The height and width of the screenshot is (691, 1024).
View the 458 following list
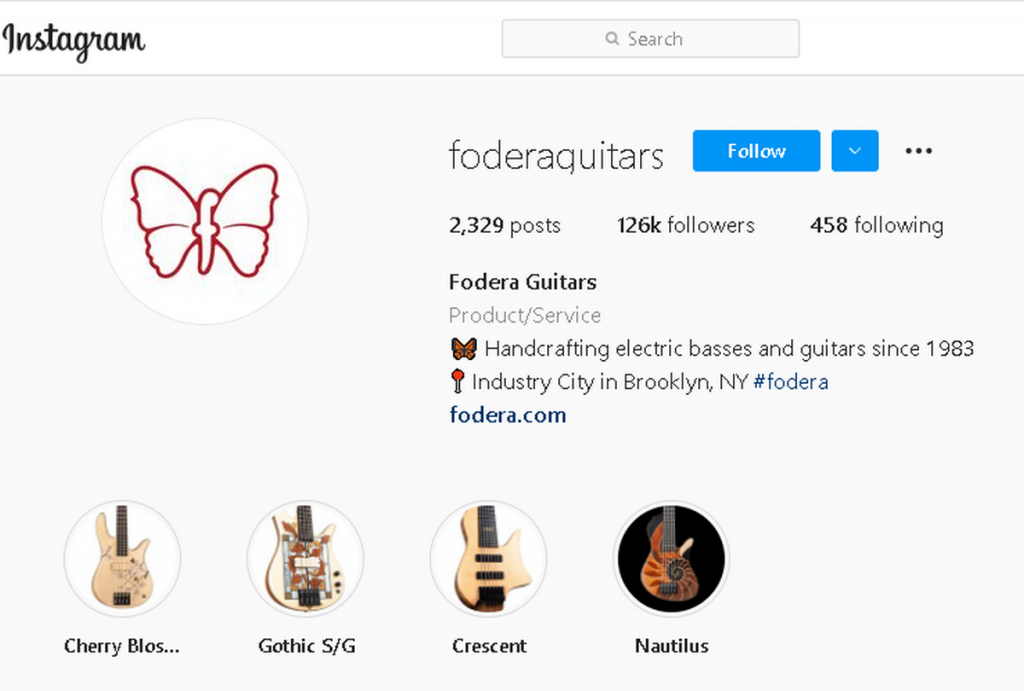tap(876, 225)
